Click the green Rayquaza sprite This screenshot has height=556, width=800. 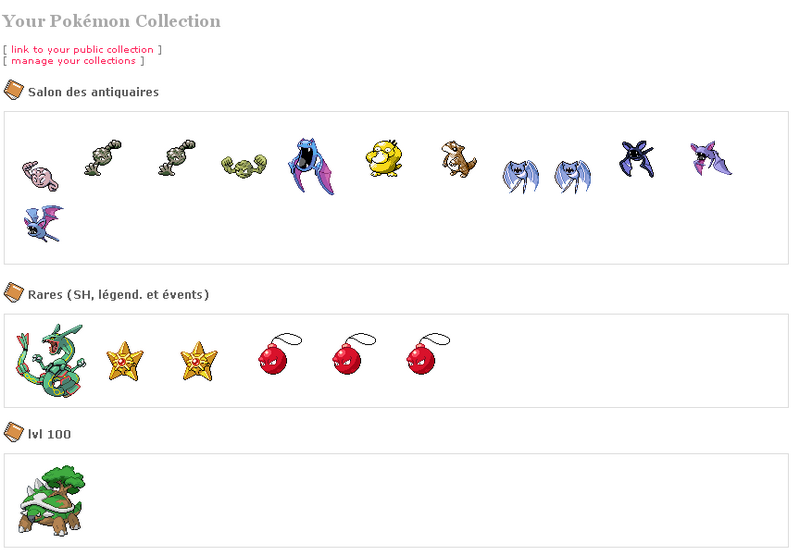coord(48,362)
